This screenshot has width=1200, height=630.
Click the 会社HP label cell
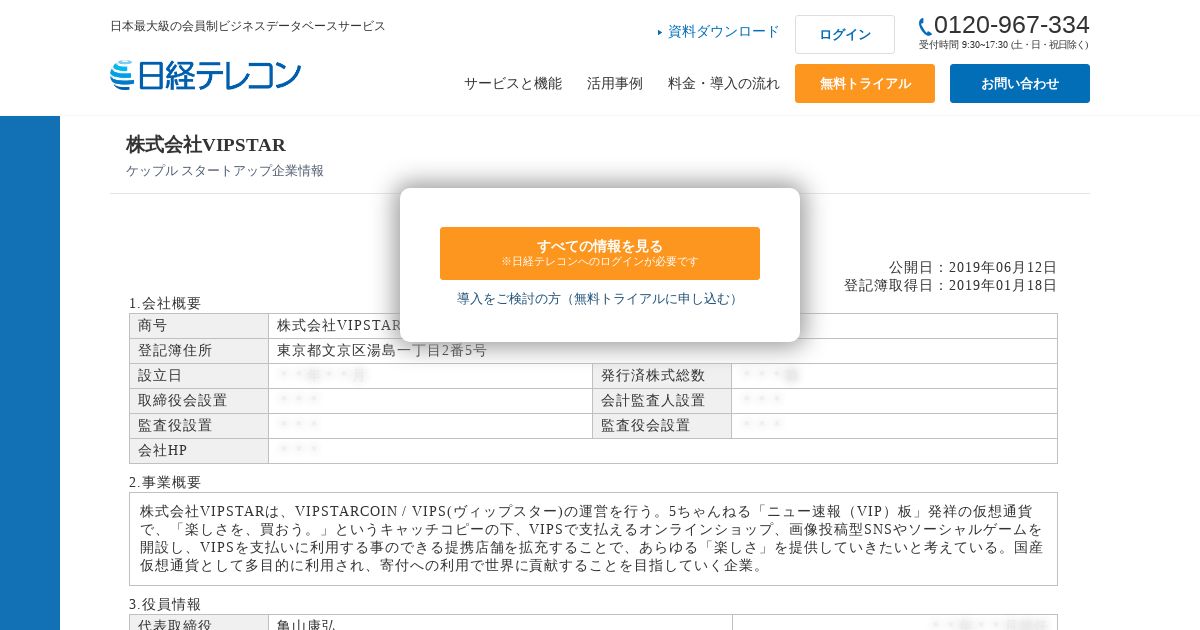point(199,451)
